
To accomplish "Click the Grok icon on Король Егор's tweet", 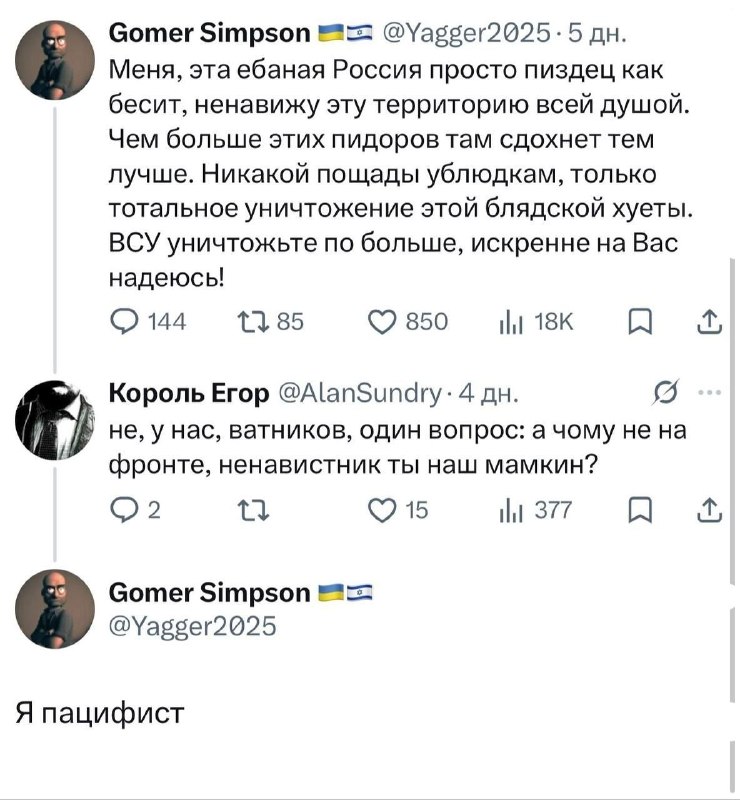I will 666,393.
